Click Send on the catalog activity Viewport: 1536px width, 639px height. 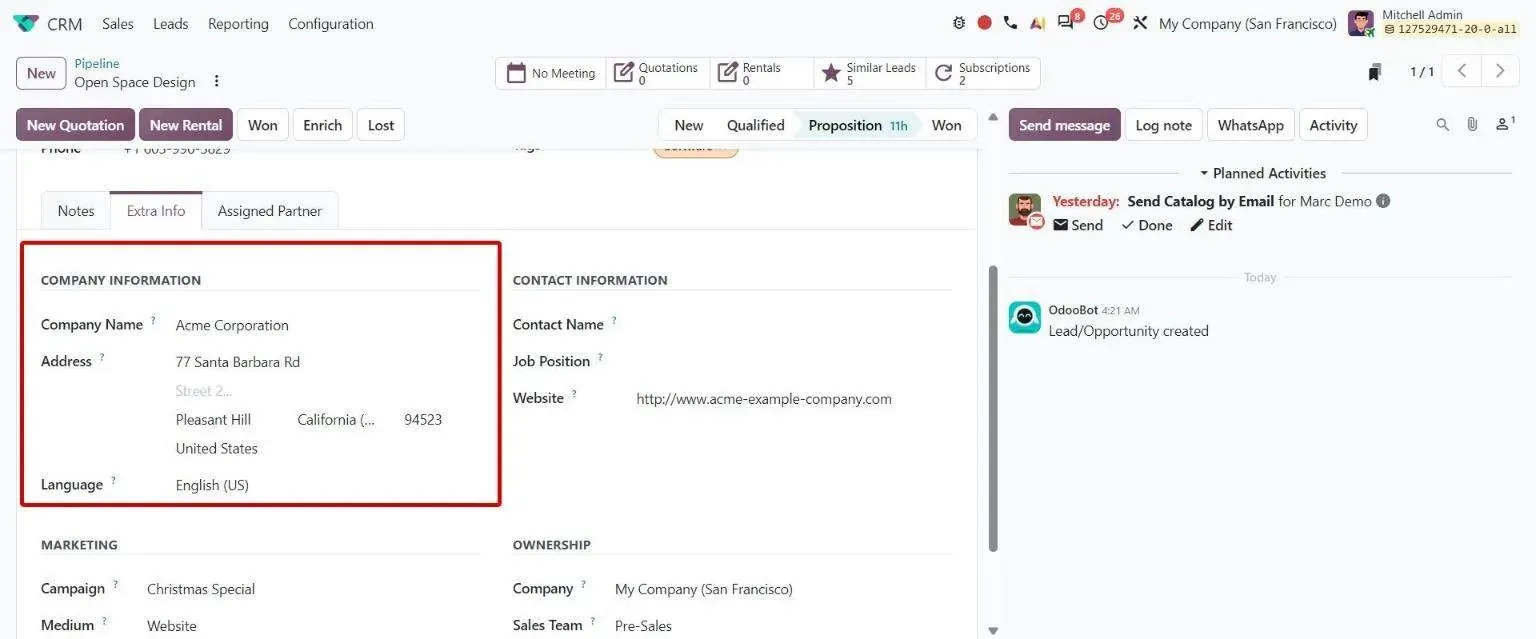click(1078, 225)
